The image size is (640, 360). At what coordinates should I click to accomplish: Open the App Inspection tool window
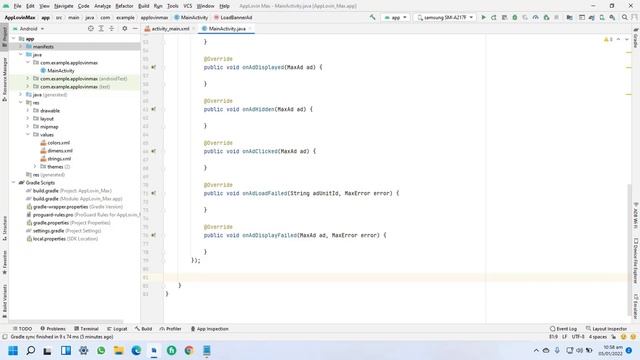[209, 329]
